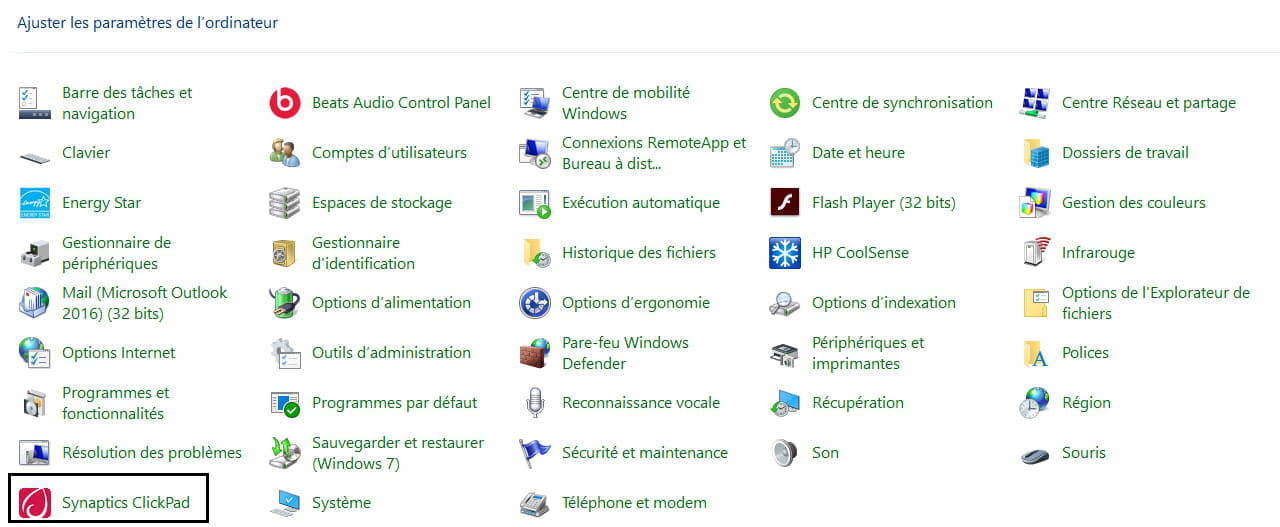Screen dimensions: 1280x527
Task: Click the Système link
Action: (341, 503)
